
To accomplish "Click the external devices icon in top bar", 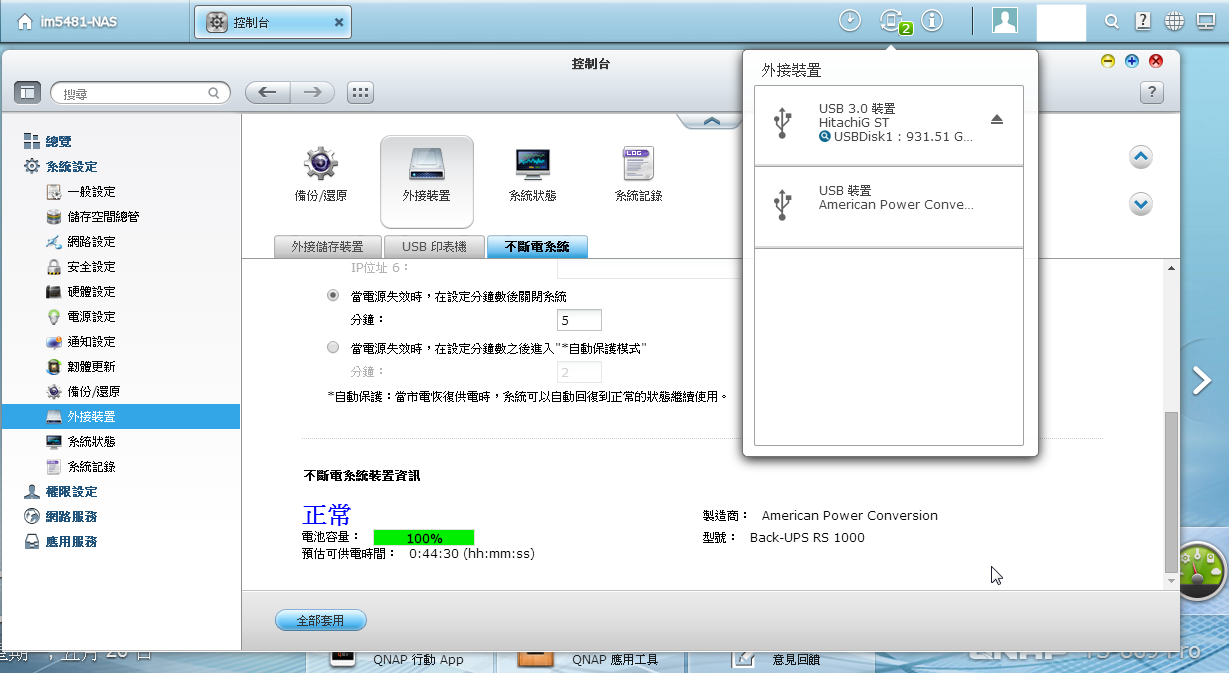I will [x=890, y=21].
